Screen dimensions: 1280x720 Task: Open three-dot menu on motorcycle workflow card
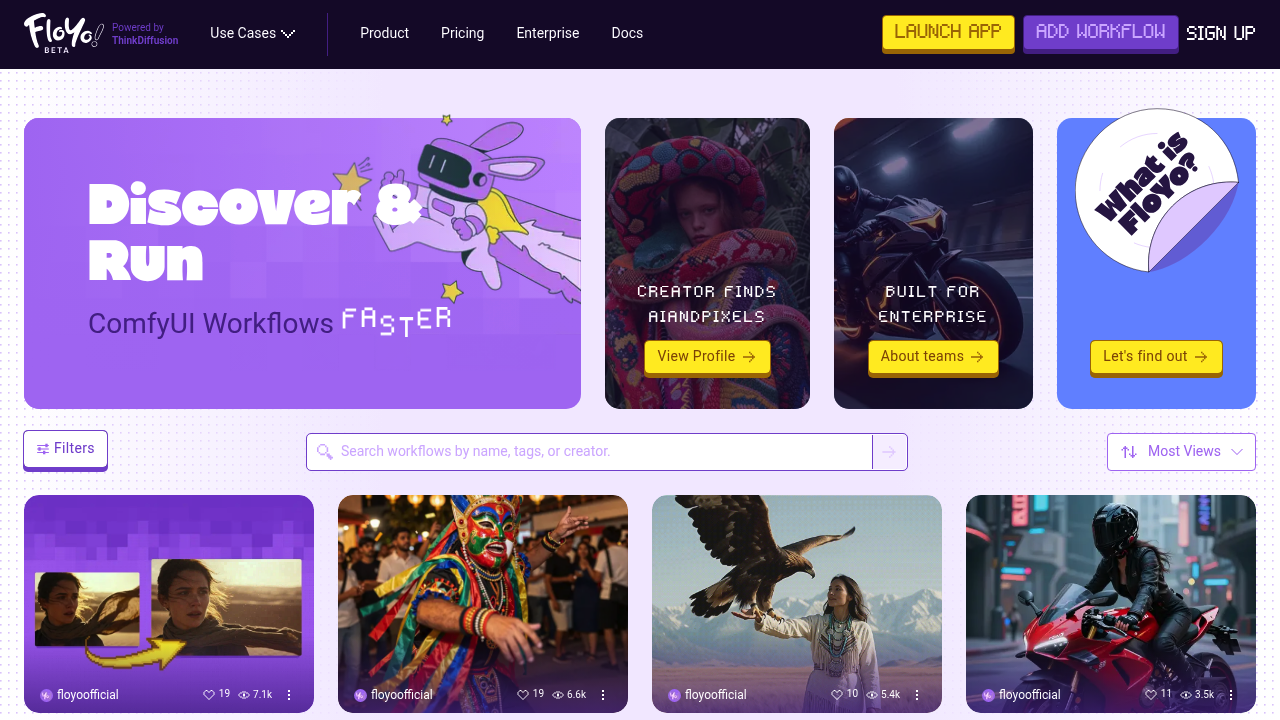(1231, 695)
